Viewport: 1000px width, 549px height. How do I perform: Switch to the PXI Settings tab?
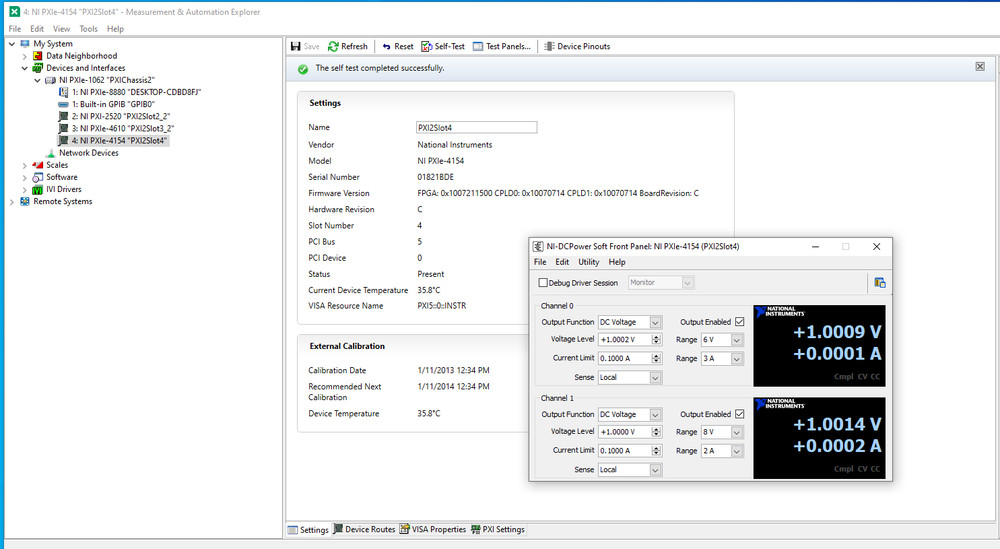coord(498,529)
